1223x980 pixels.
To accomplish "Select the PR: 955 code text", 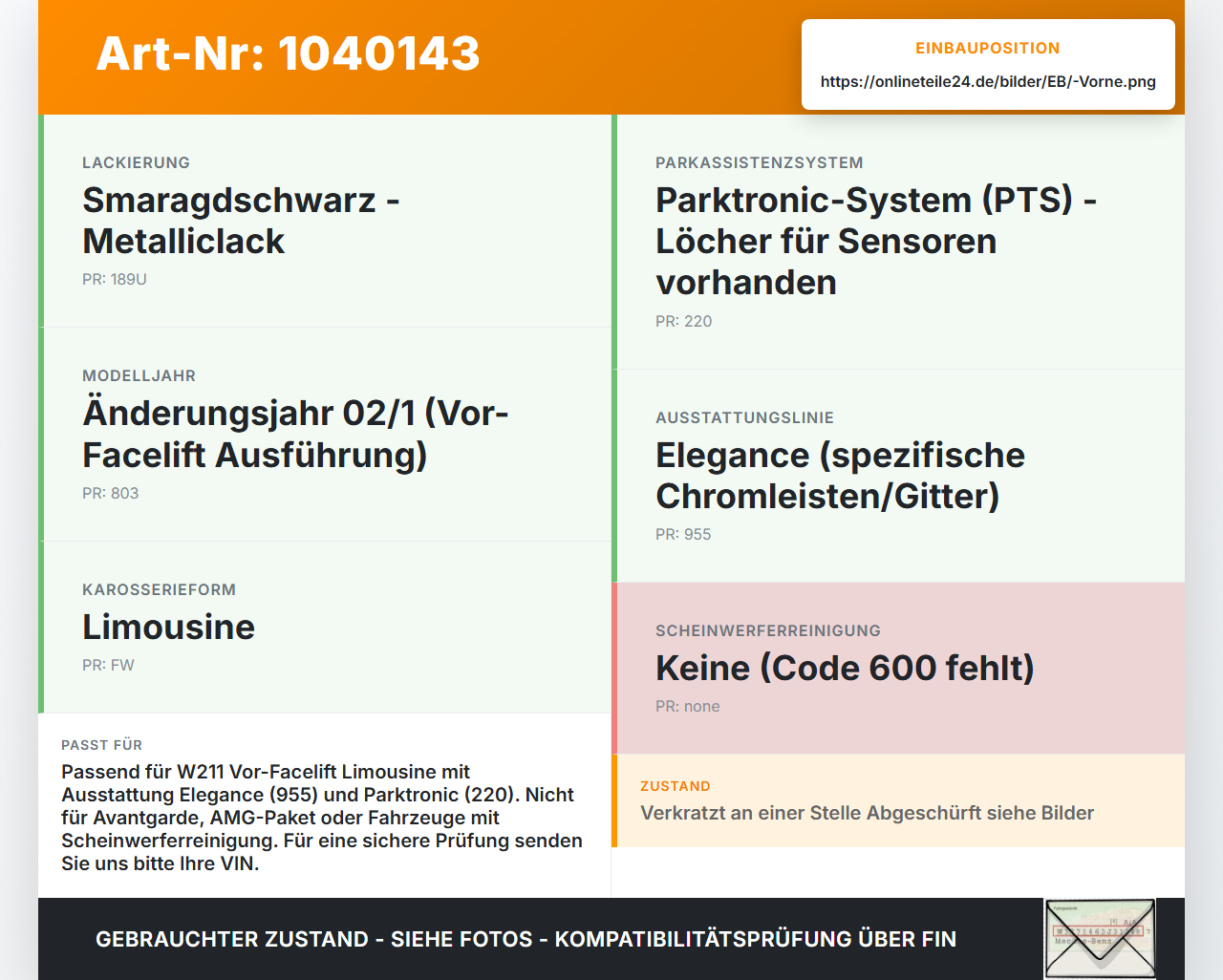I will coord(683,534).
